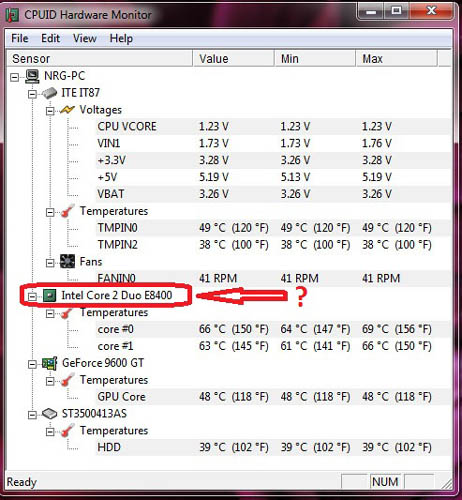Select the +5V voltage row
Viewport: 462px width, 500px height.
coord(273,177)
